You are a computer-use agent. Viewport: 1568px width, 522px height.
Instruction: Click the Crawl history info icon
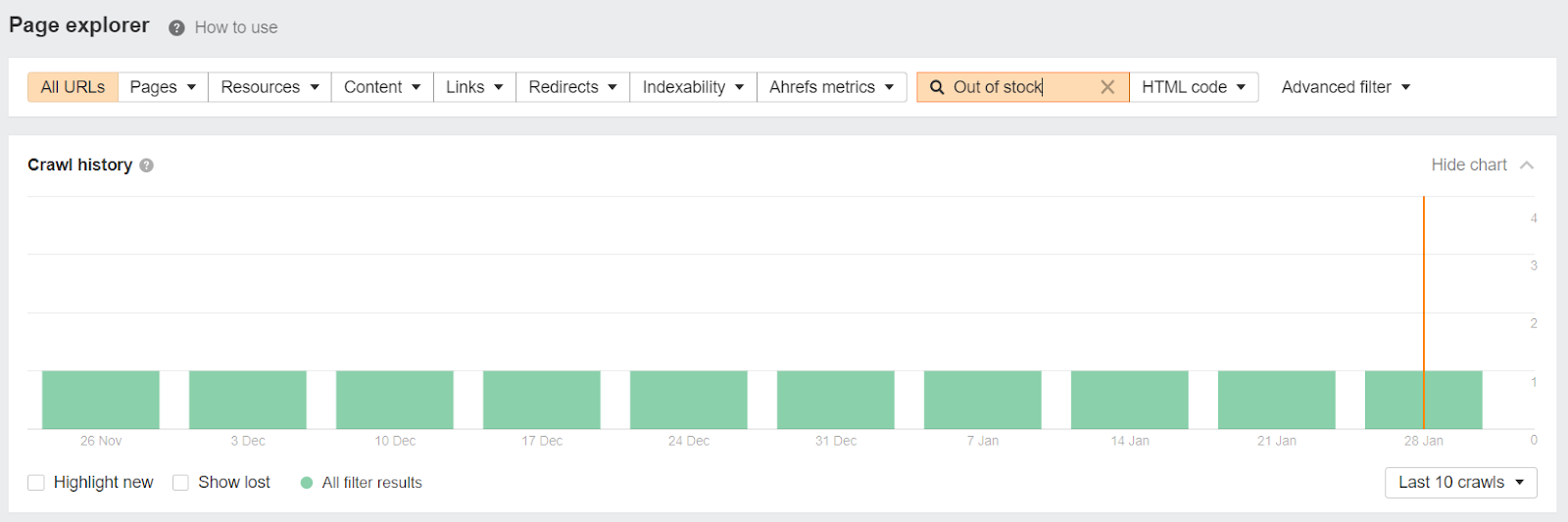click(146, 166)
